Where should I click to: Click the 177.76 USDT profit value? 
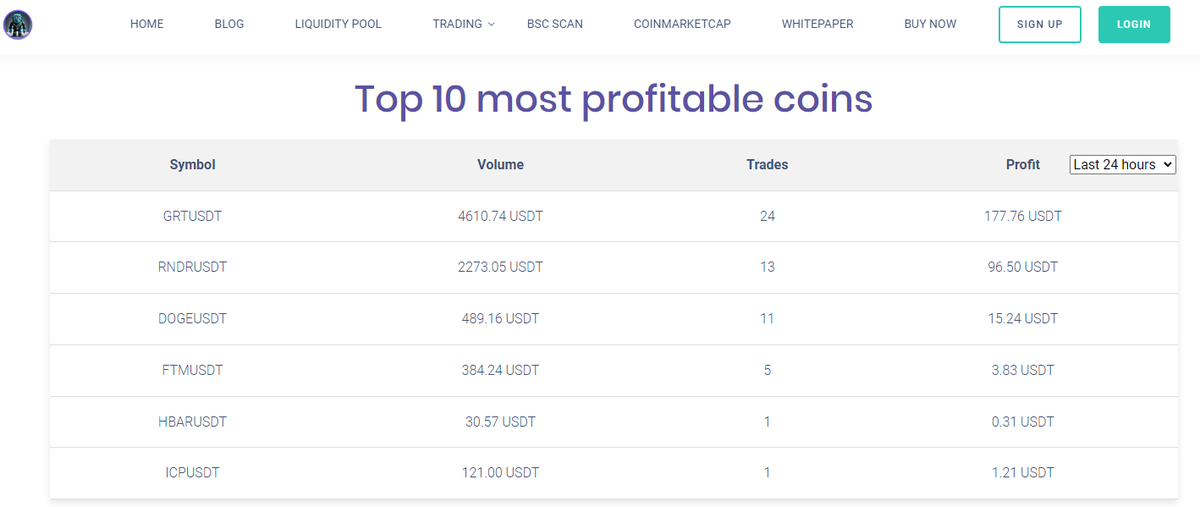tap(1023, 216)
